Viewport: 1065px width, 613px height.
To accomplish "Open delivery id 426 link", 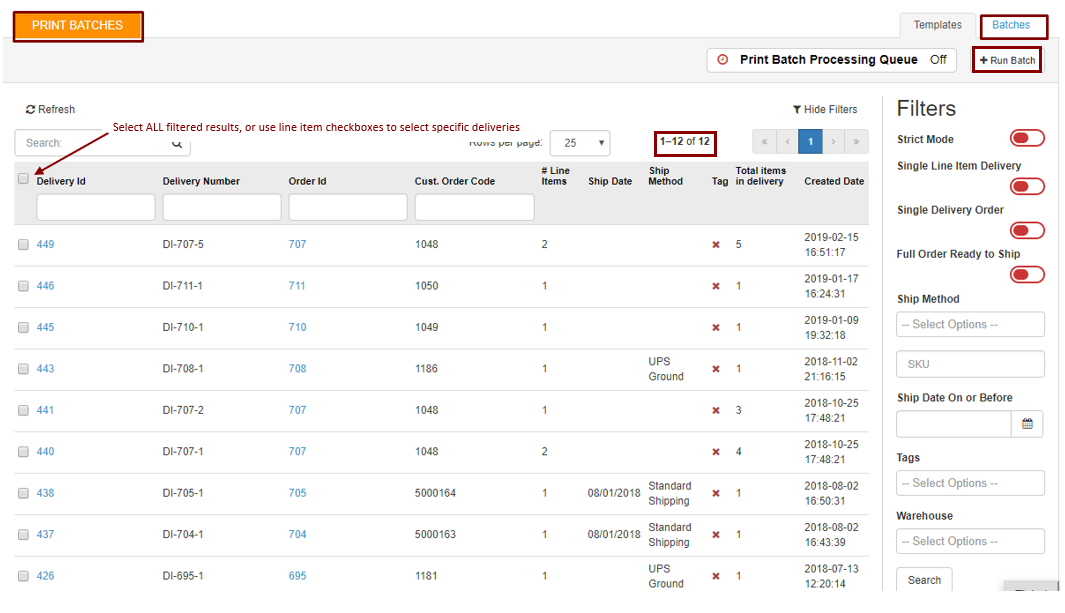I will point(46,576).
